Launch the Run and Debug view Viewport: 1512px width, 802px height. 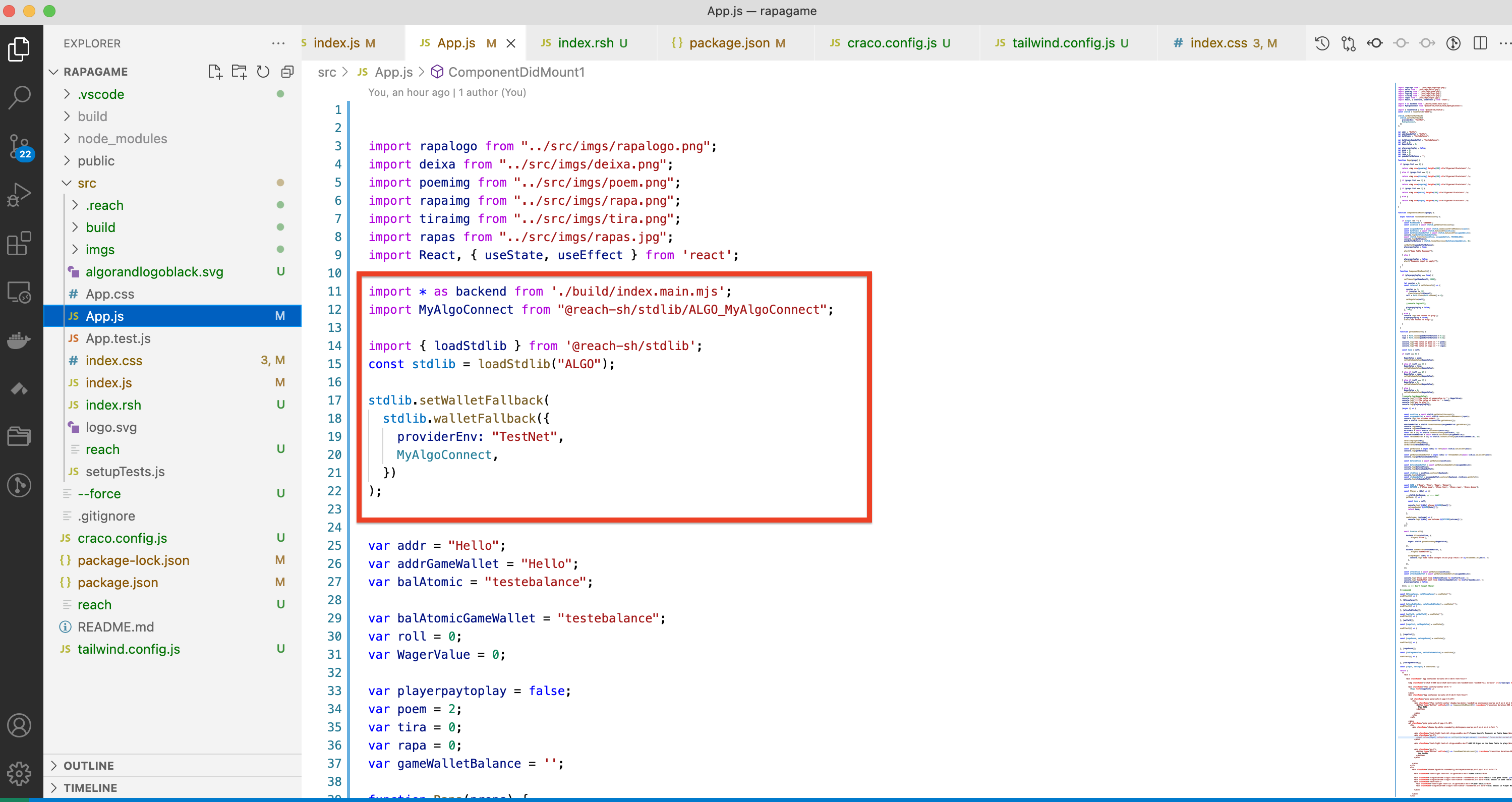tap(19, 194)
